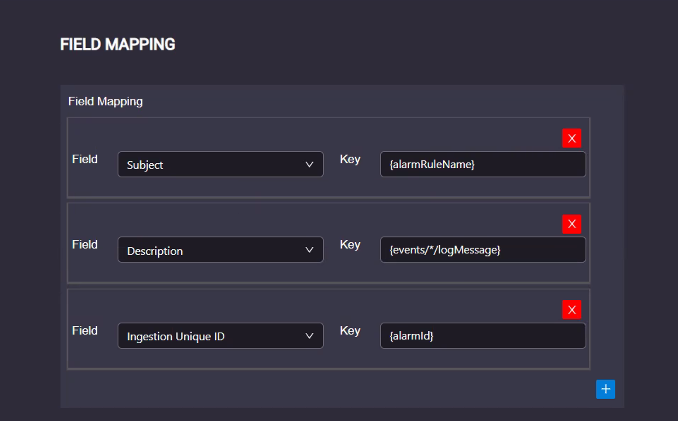Viewport: 678px width, 421px height.
Task: Open the Ingestion Unique ID dropdown
Action: 221,336
